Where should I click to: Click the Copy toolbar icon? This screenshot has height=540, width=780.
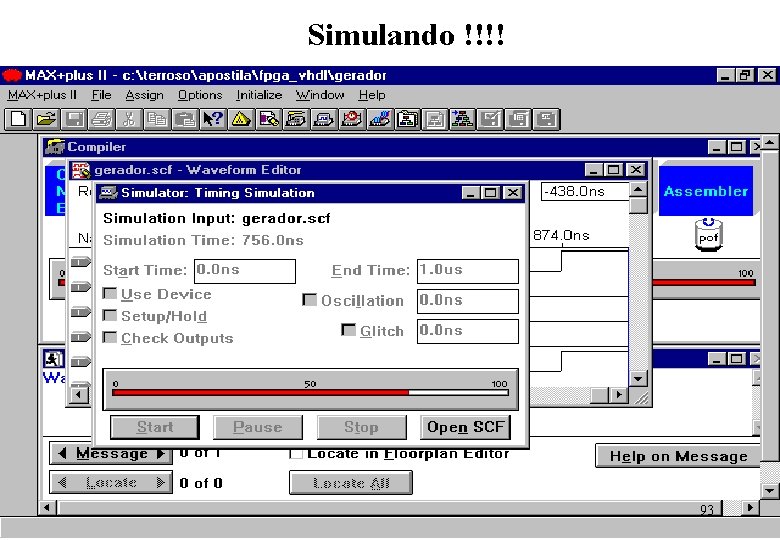157,119
